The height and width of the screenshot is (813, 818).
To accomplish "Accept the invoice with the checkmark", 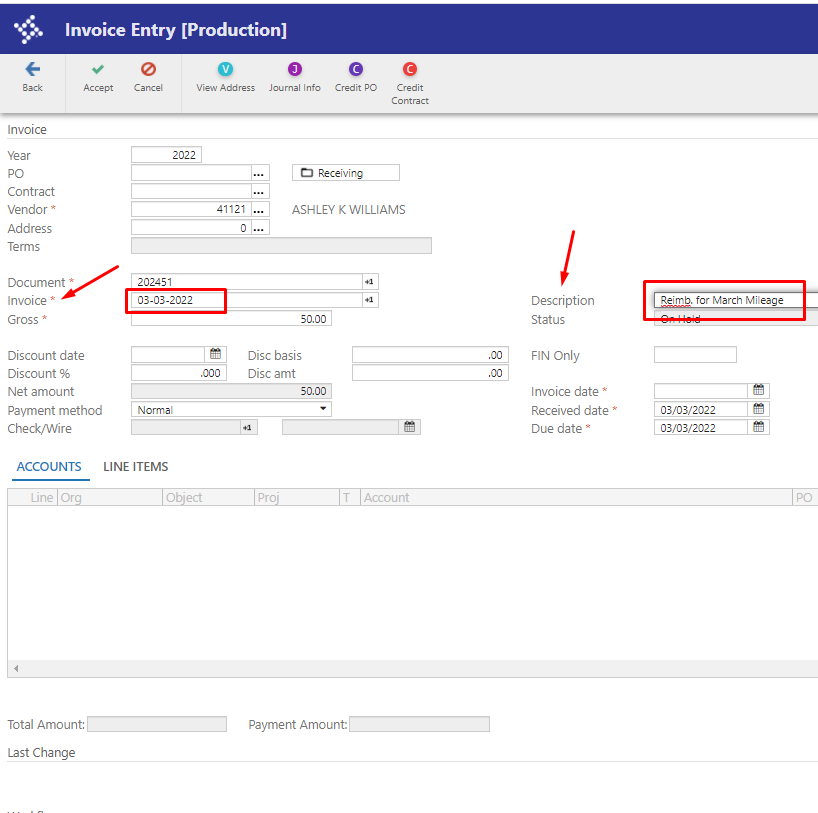I will coord(98,69).
